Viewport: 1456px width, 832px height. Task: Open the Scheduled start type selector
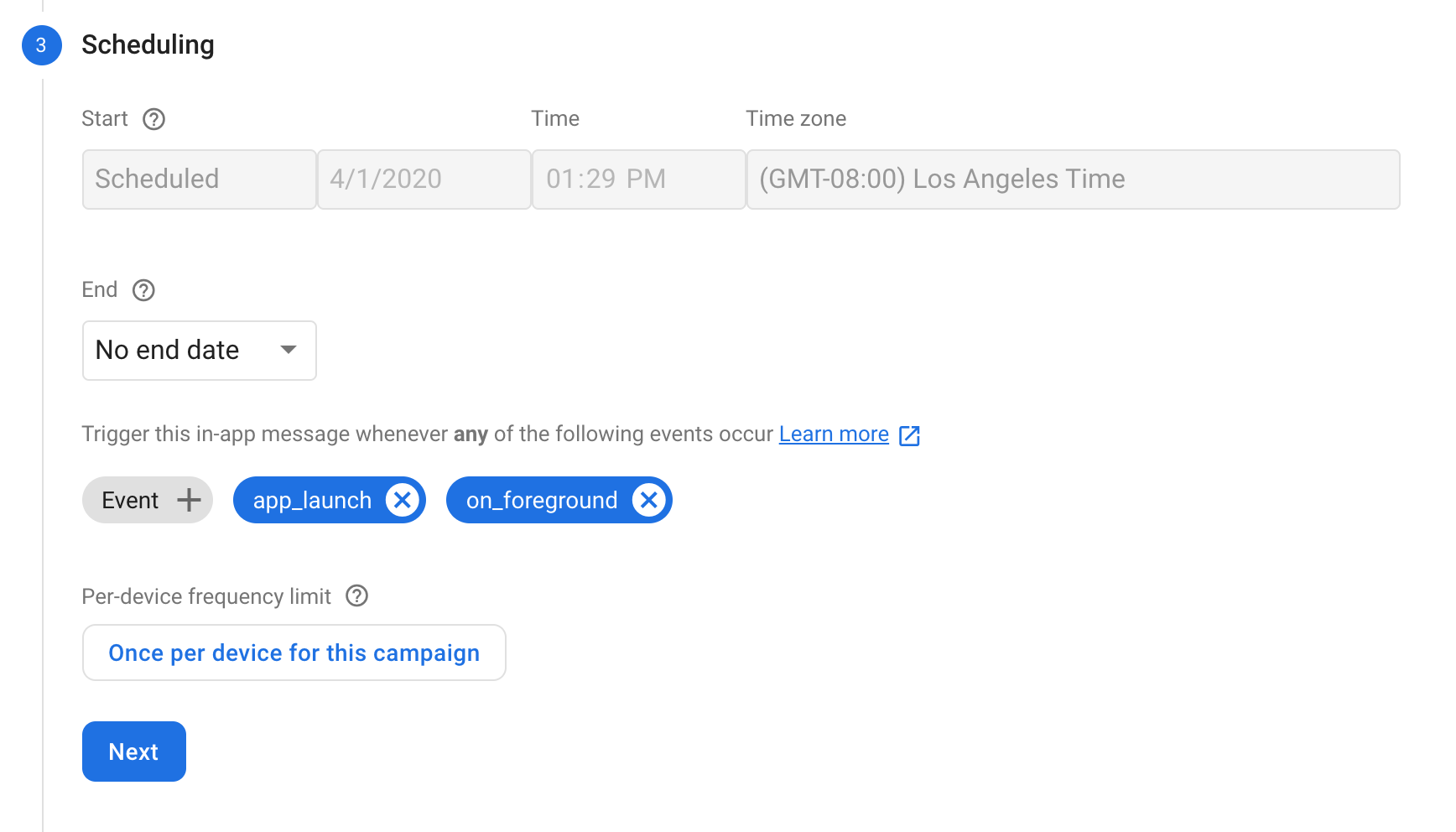199,179
